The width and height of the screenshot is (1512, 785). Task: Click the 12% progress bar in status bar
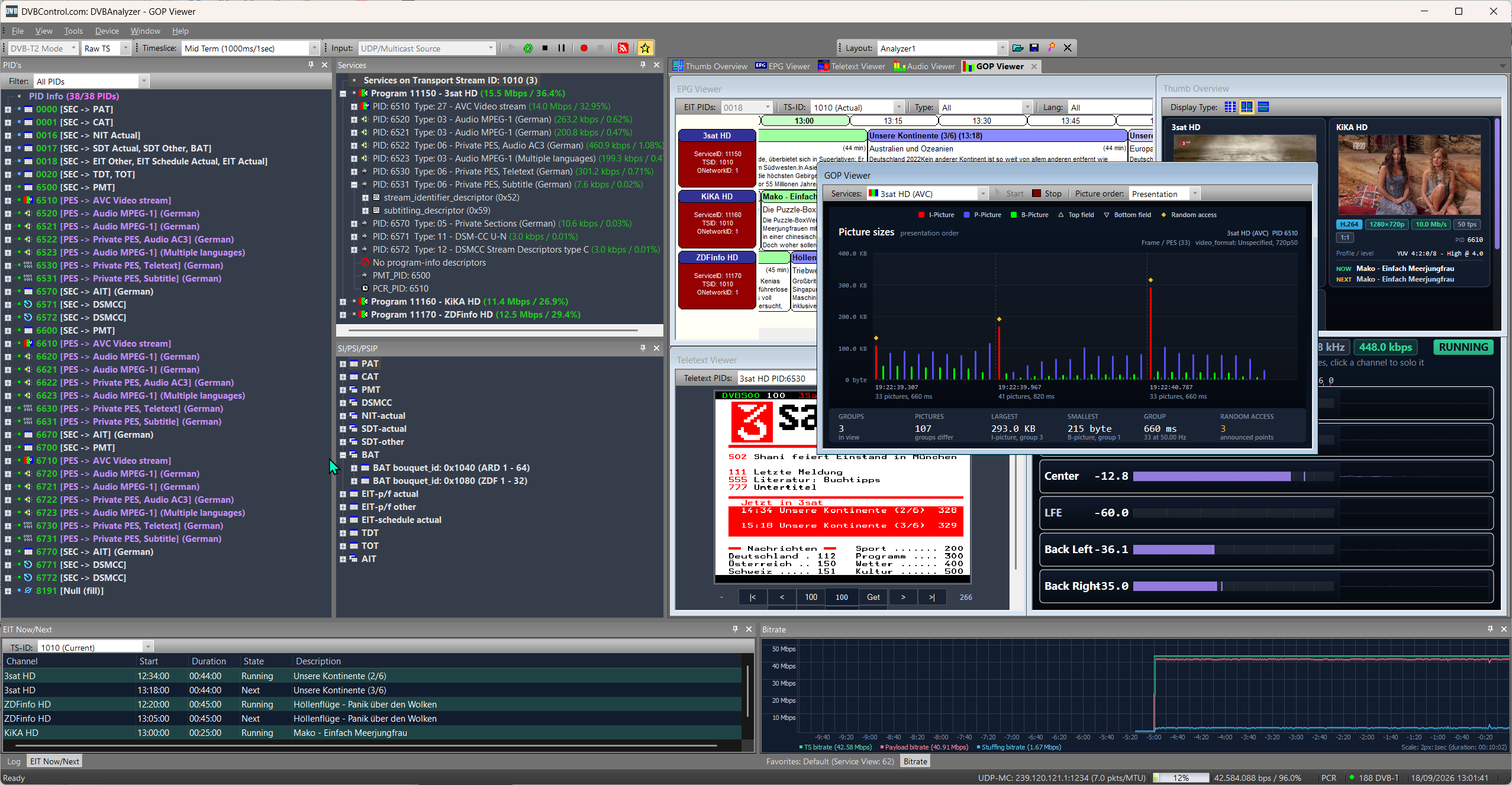pos(1180,778)
